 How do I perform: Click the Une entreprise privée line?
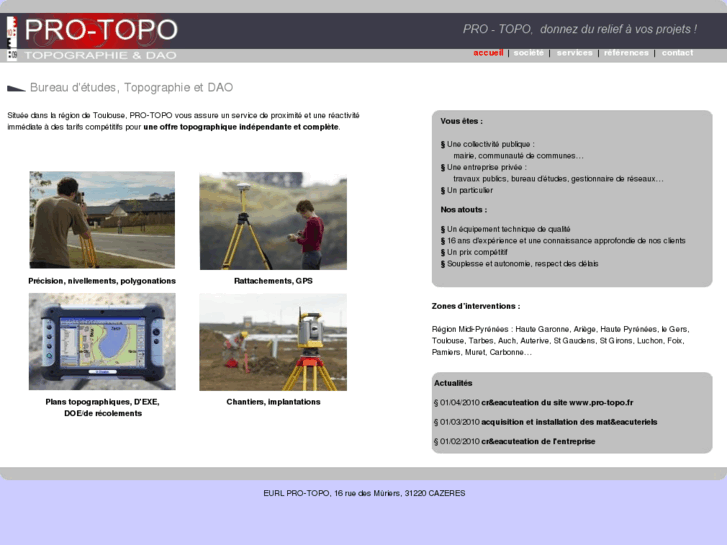(484, 167)
